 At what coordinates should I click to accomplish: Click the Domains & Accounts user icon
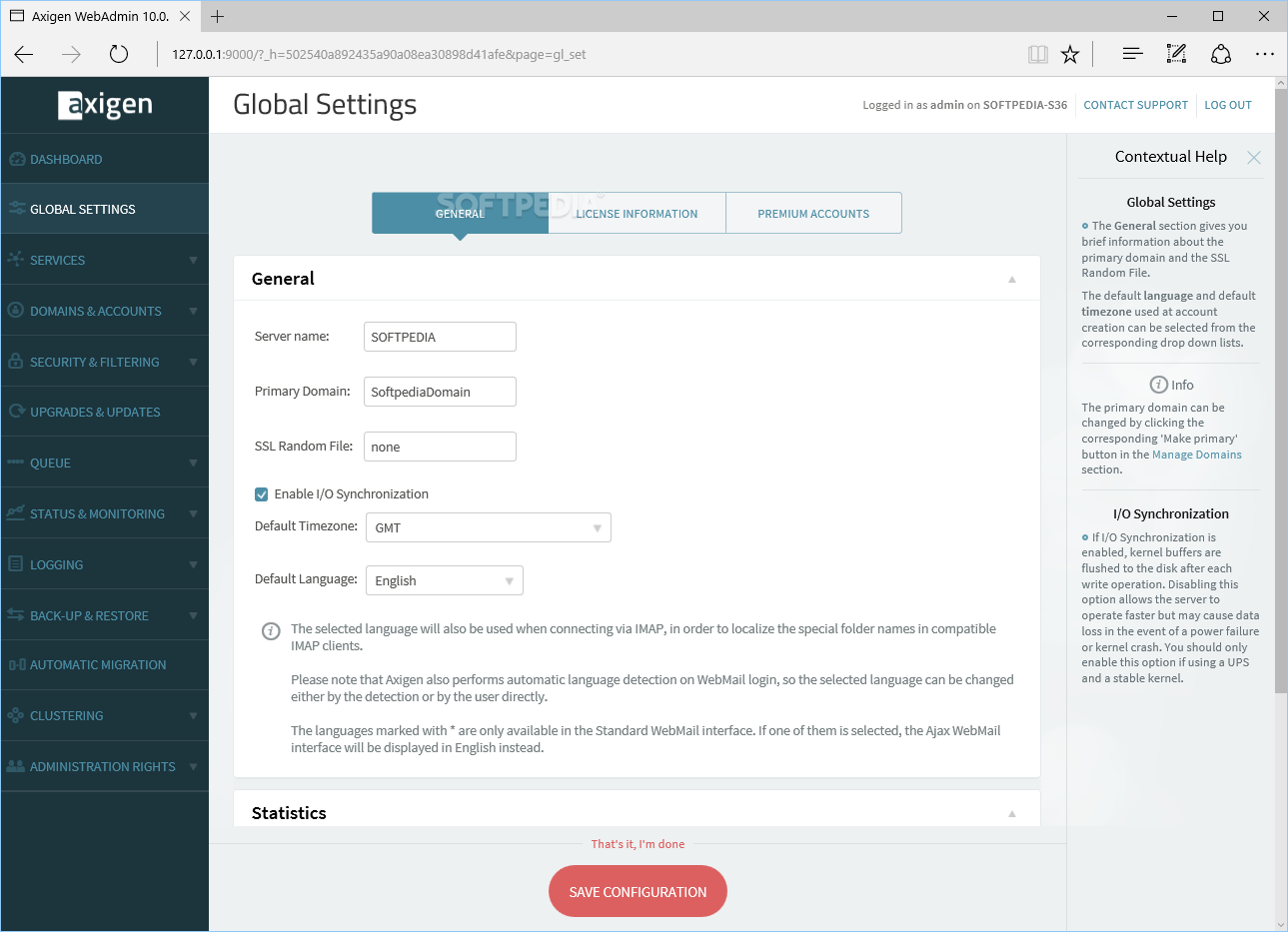pyautogui.click(x=16, y=311)
